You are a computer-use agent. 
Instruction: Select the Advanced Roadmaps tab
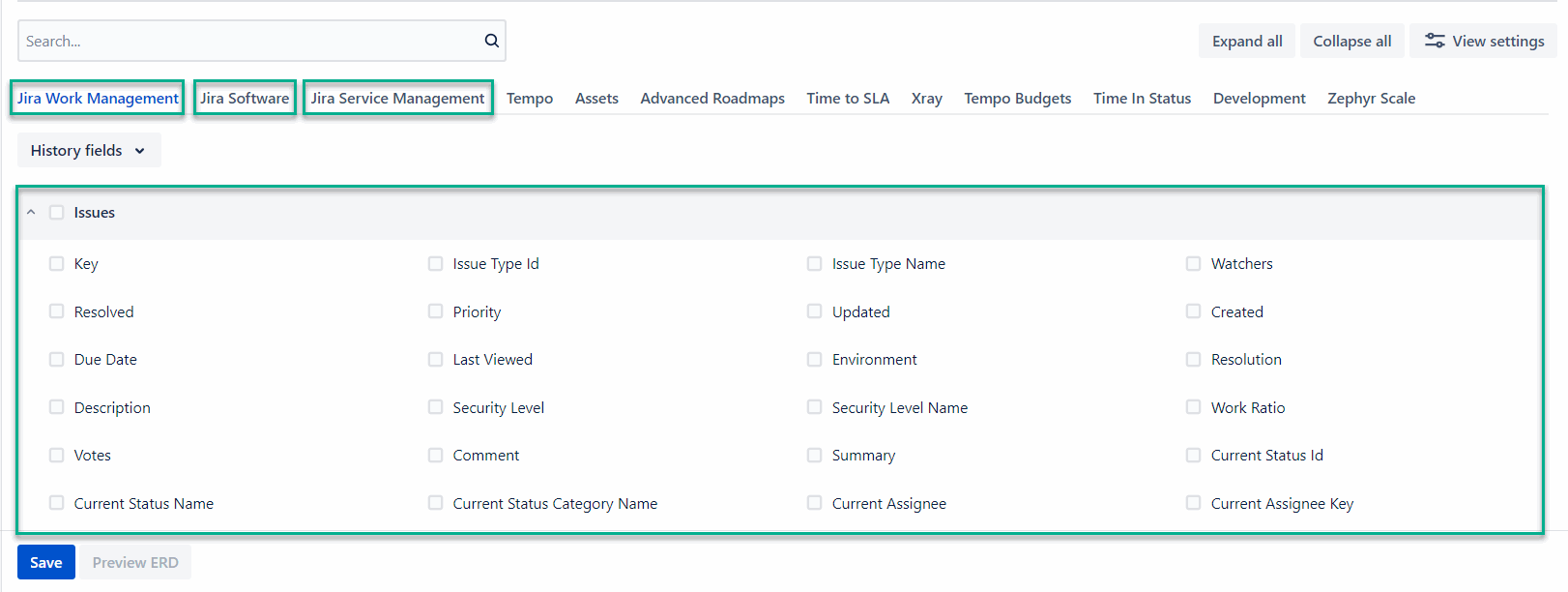712,99
